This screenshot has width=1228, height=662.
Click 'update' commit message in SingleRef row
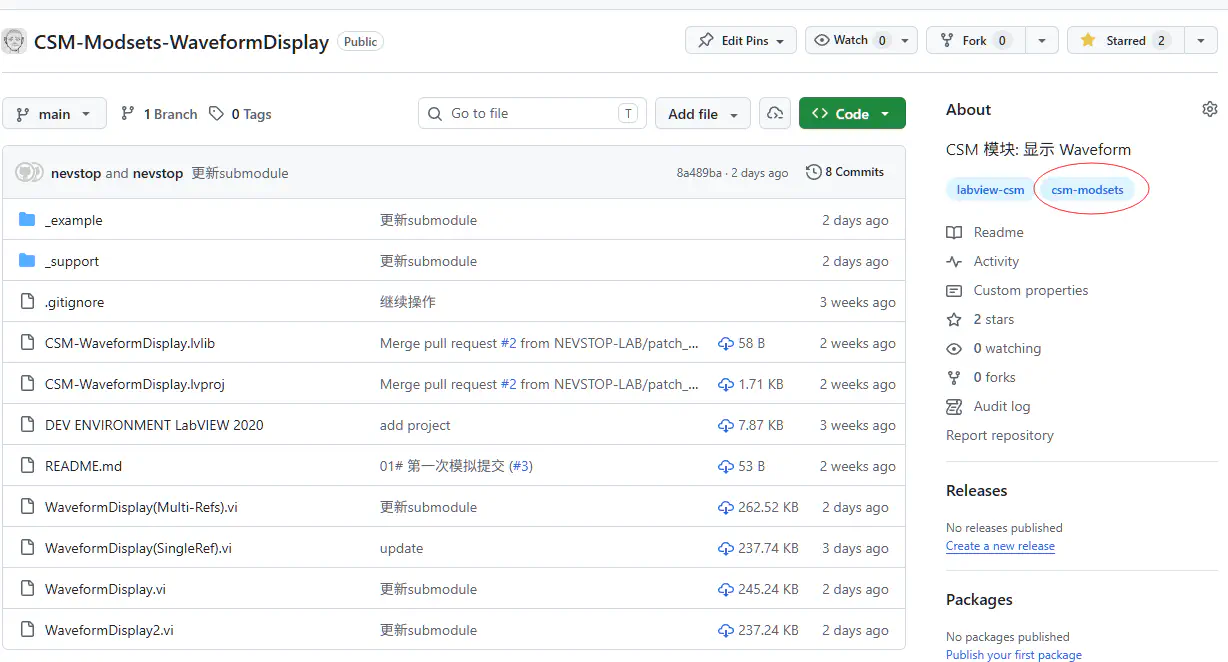click(x=401, y=548)
